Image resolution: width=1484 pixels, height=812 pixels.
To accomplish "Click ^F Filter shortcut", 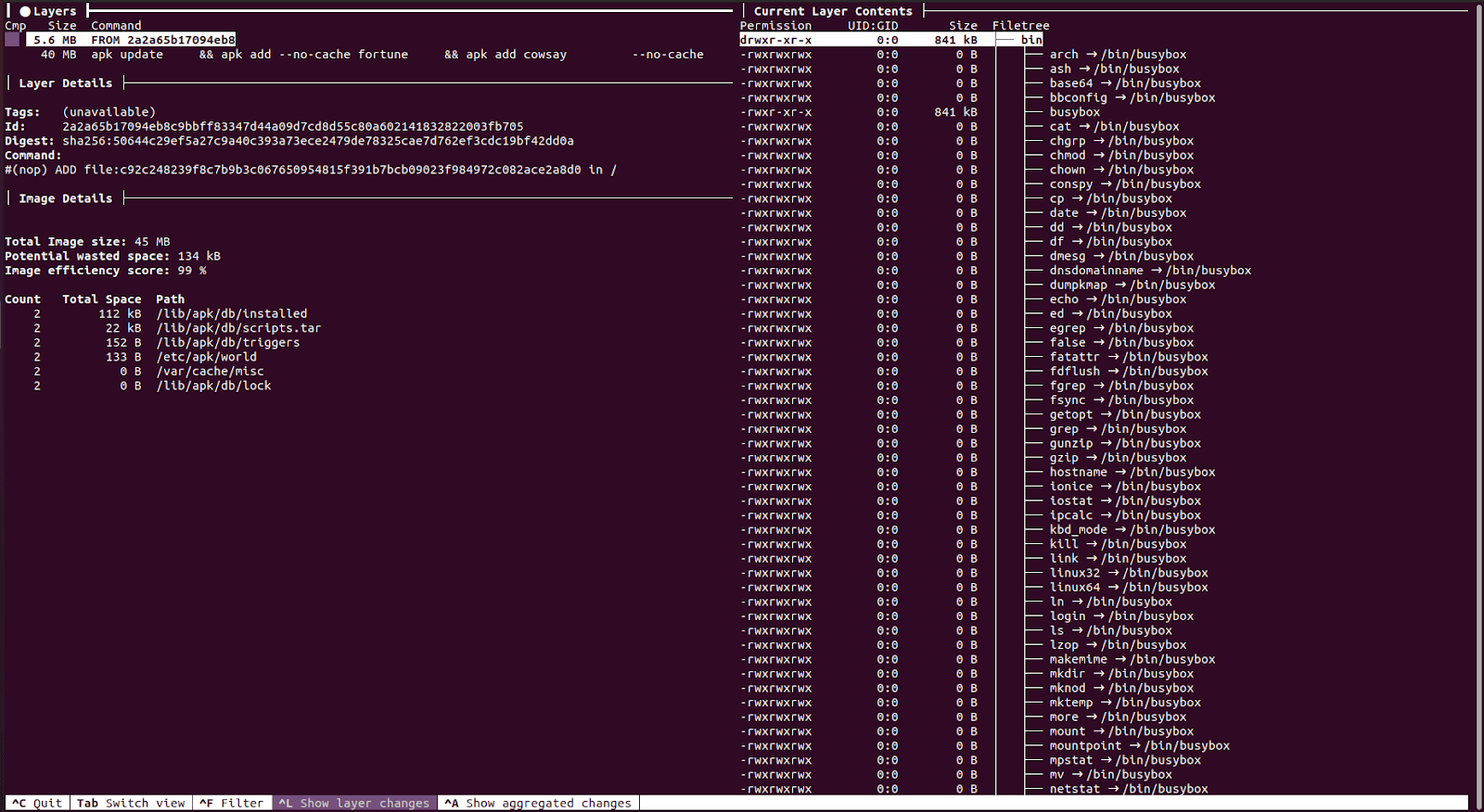I will (231, 803).
